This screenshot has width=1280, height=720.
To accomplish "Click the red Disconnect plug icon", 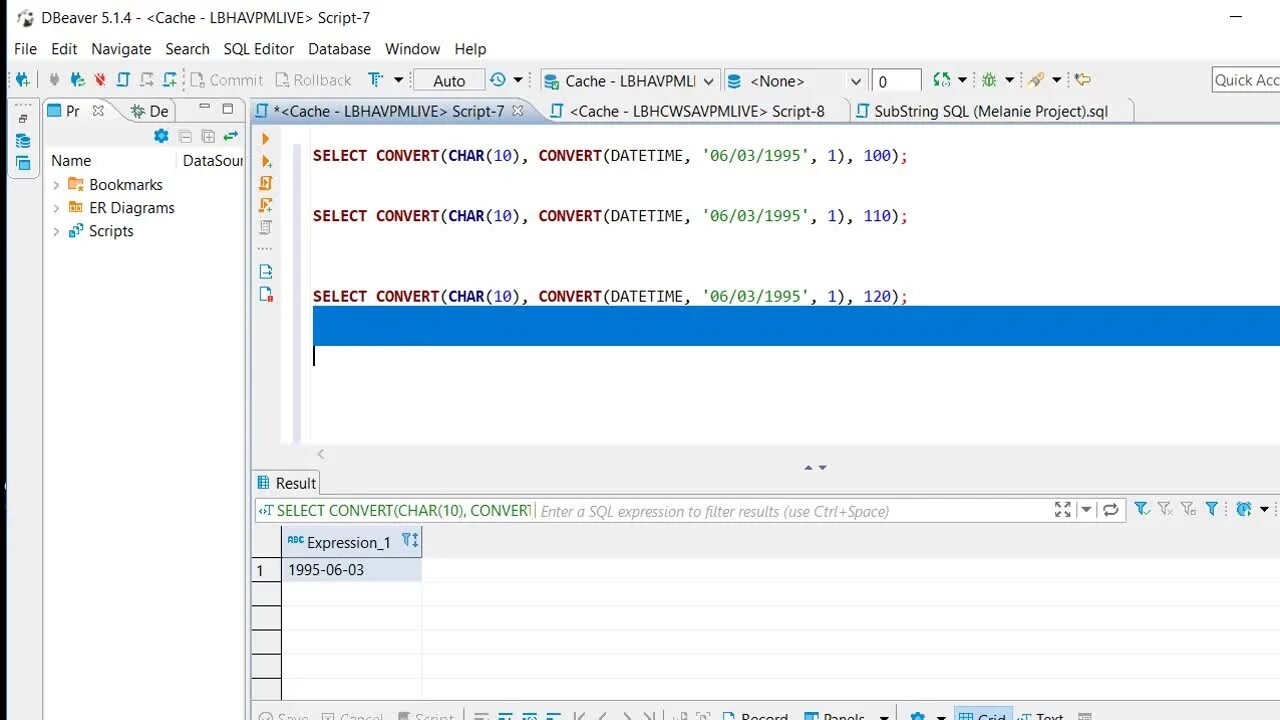I will click(100, 80).
